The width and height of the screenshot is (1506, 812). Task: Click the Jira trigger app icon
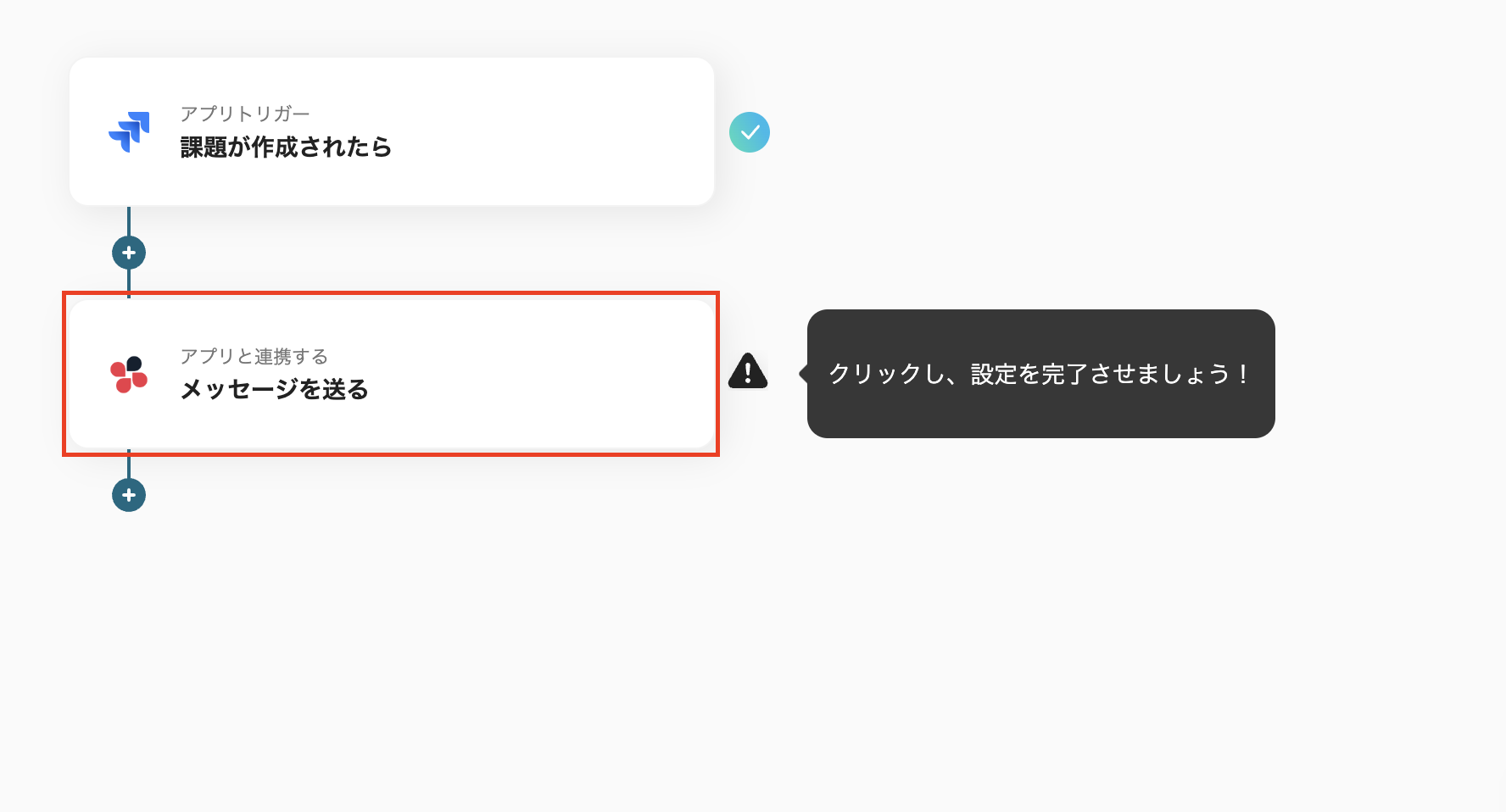(x=129, y=131)
